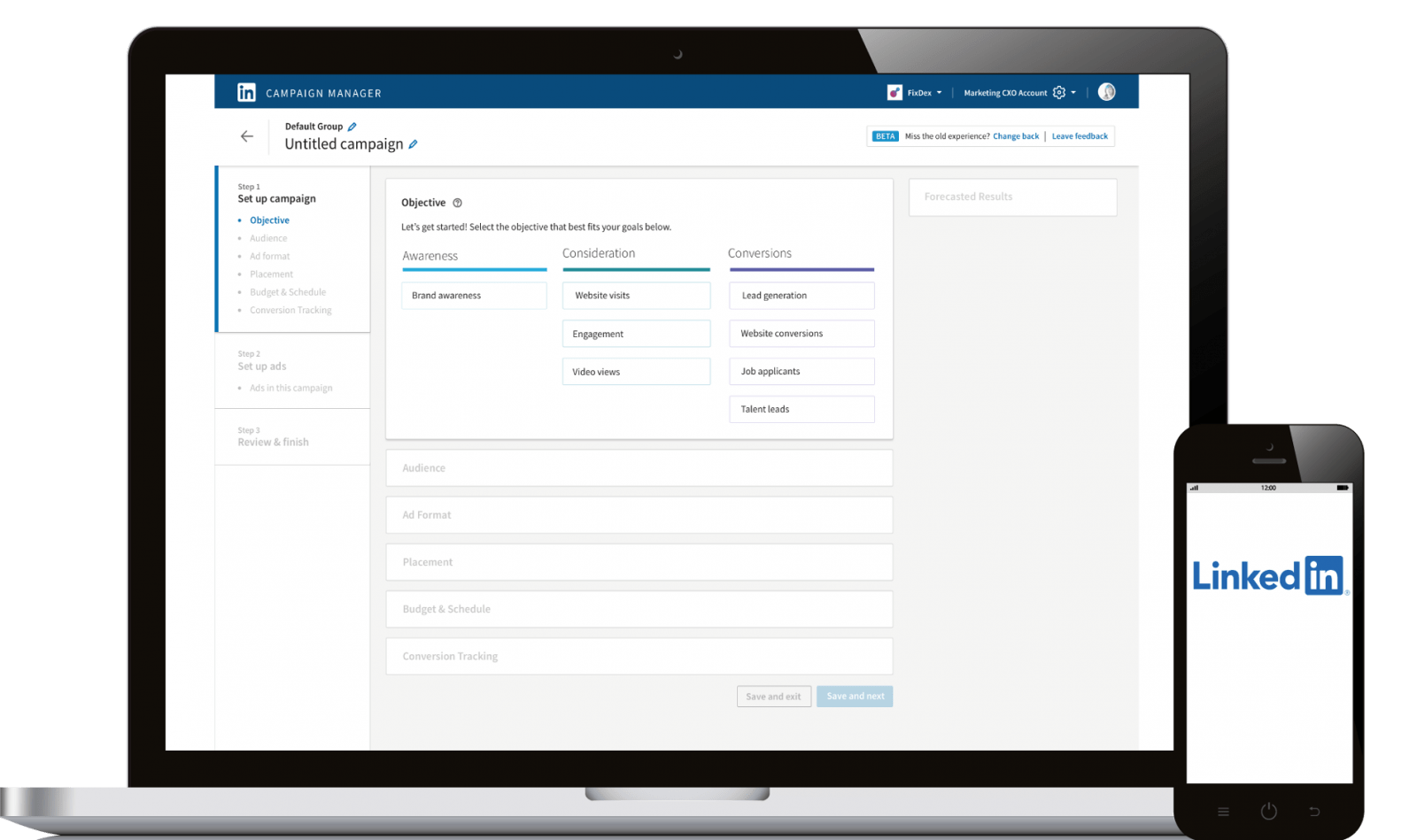
Task: Click the LinkedIn logo in header
Action: pyautogui.click(x=246, y=92)
